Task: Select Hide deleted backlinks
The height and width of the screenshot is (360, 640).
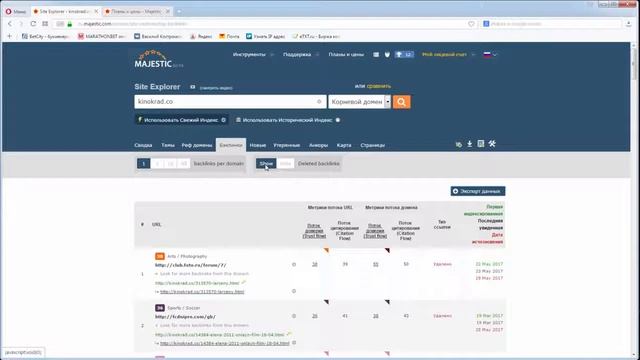Action: [285, 164]
